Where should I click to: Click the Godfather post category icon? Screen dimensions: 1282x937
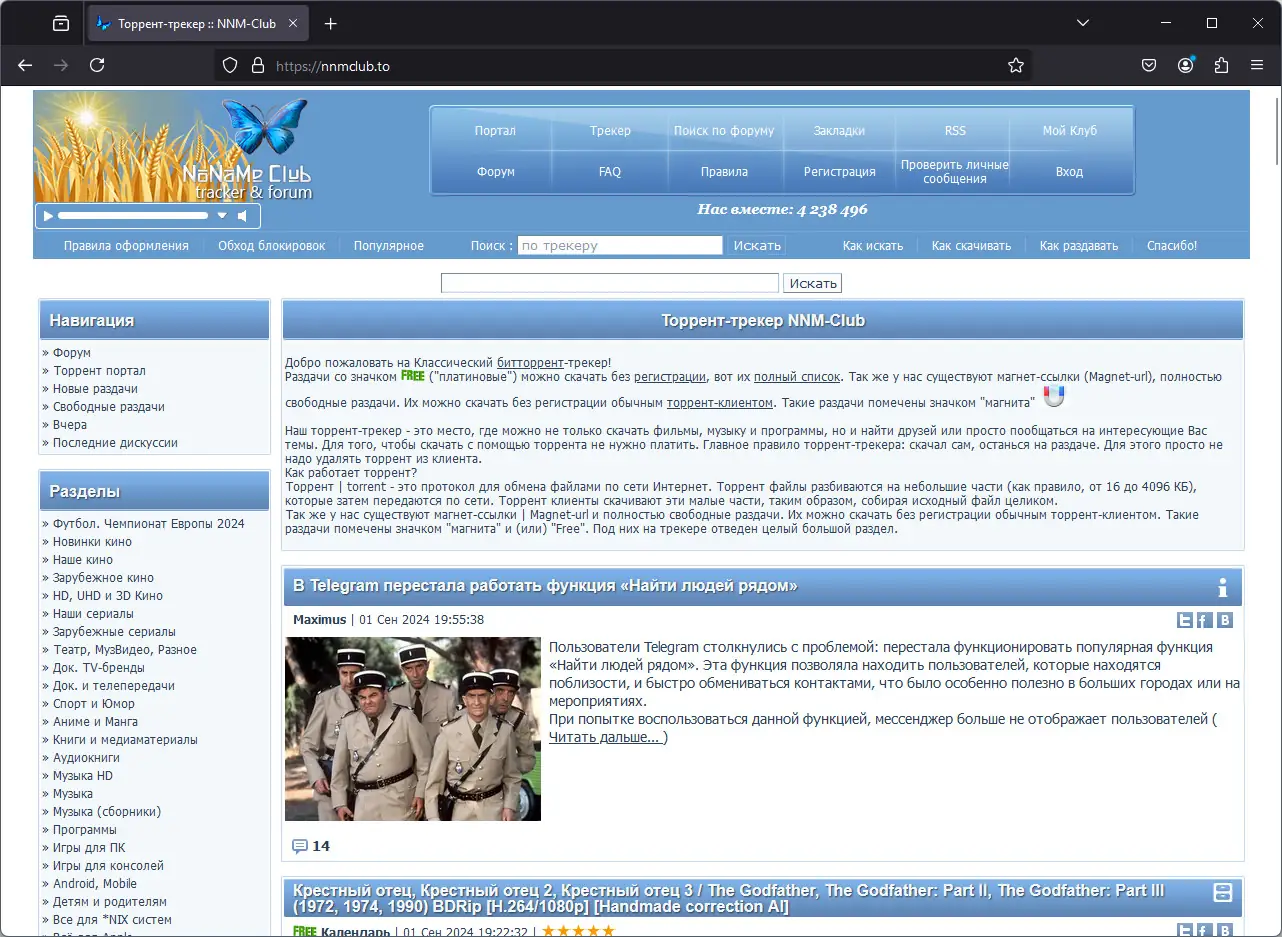(1222, 893)
